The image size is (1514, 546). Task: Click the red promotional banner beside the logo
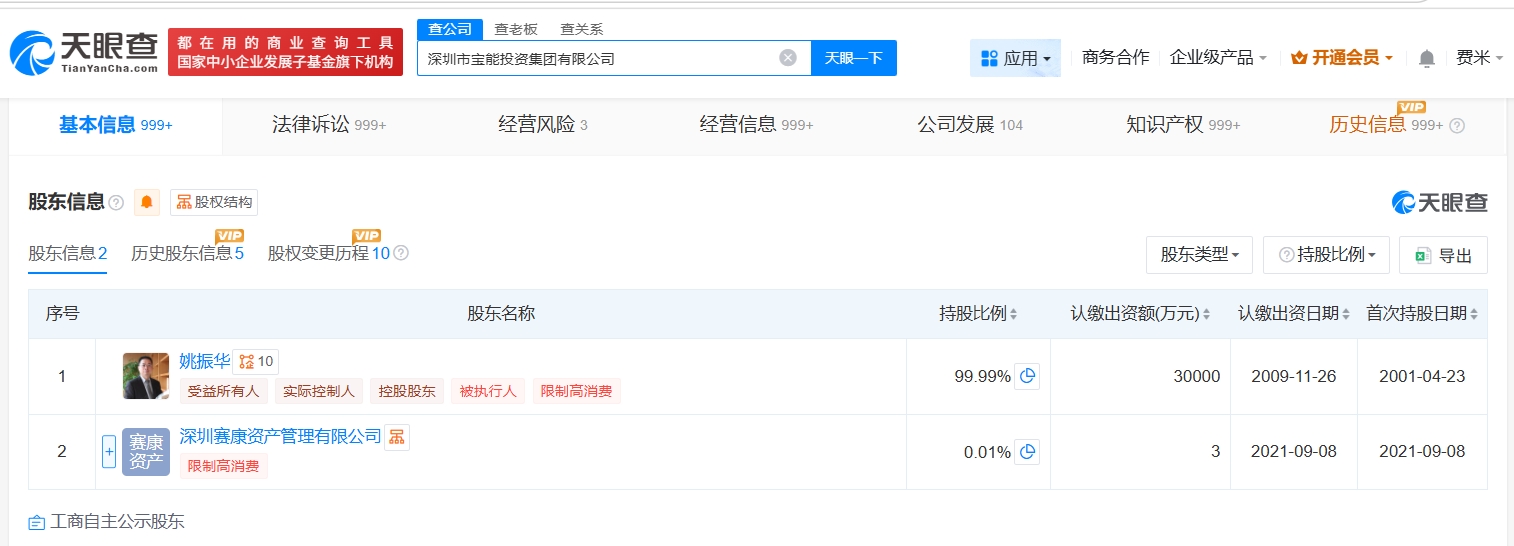285,52
